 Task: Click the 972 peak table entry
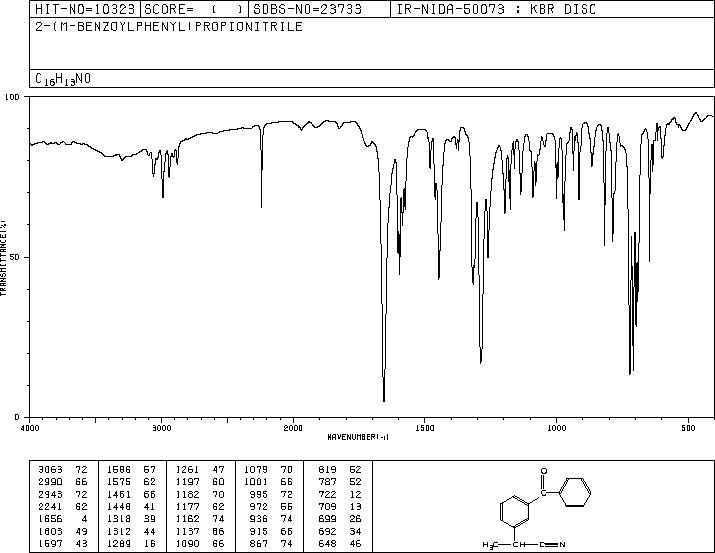(259, 506)
